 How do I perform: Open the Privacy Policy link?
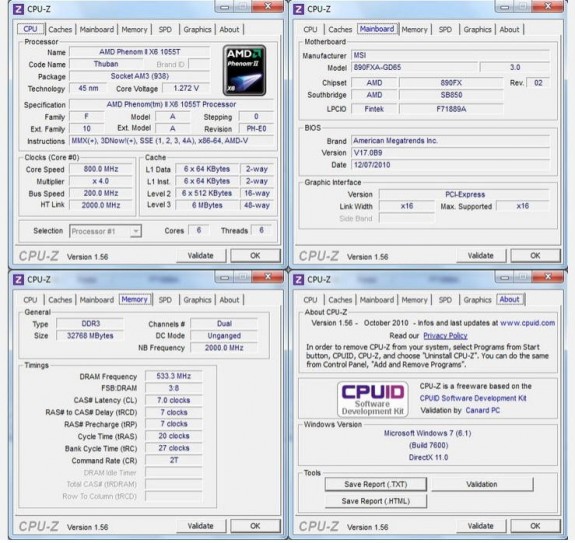point(445,336)
